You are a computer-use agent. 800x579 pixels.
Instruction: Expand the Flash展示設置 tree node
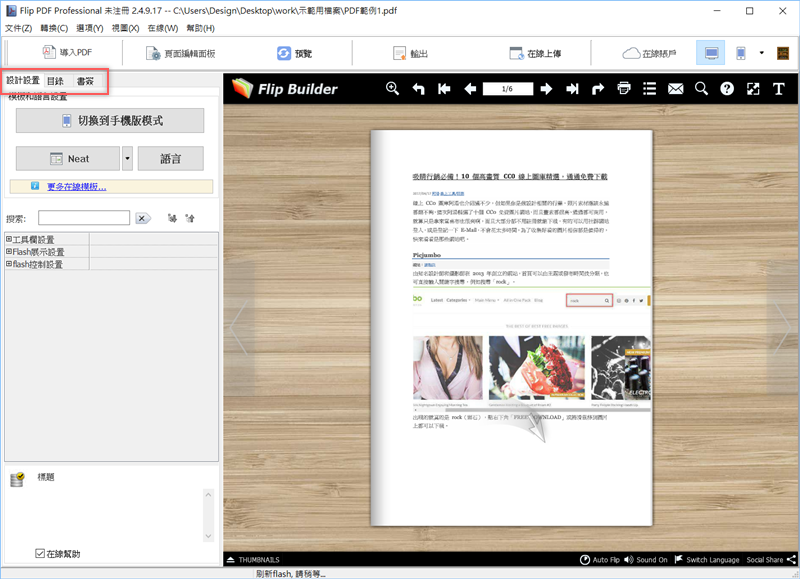click(9, 252)
